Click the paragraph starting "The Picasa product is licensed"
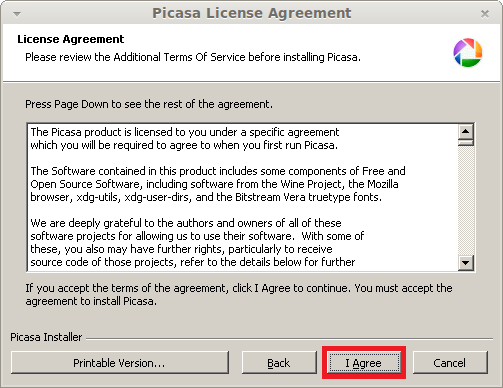503x388 pixels. (x=185, y=139)
